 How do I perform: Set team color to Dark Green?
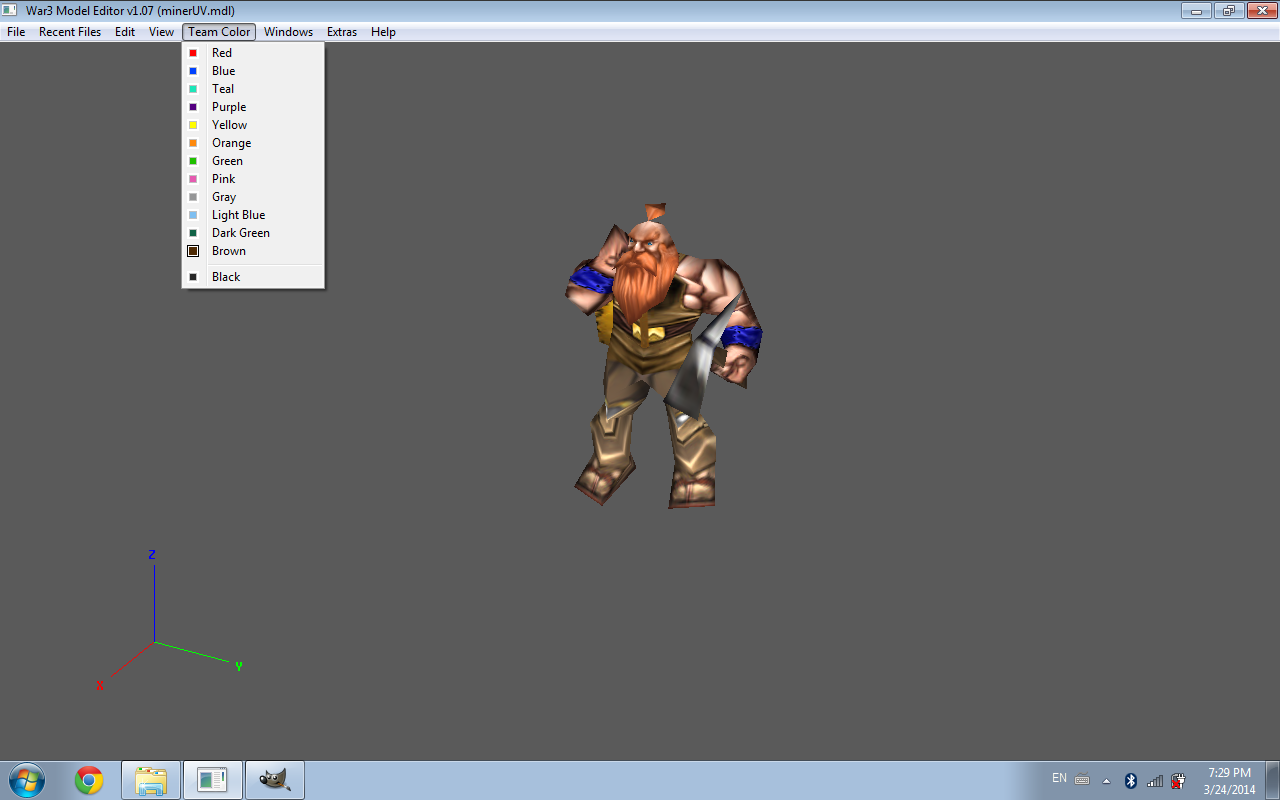click(x=253, y=233)
